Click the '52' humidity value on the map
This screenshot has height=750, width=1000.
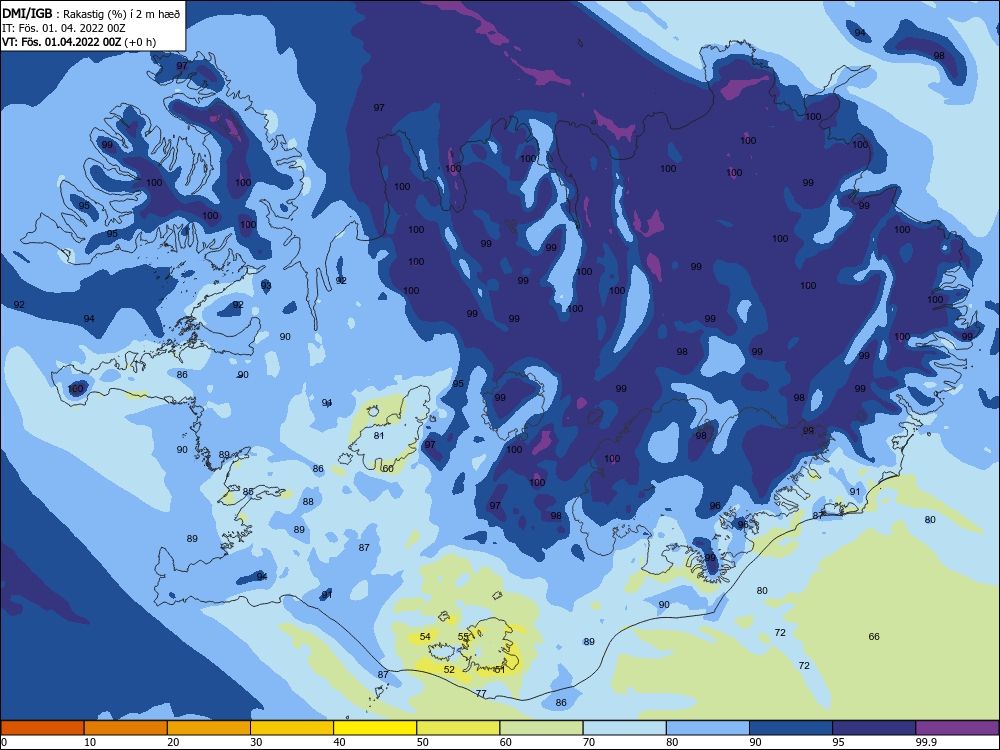tap(450, 670)
